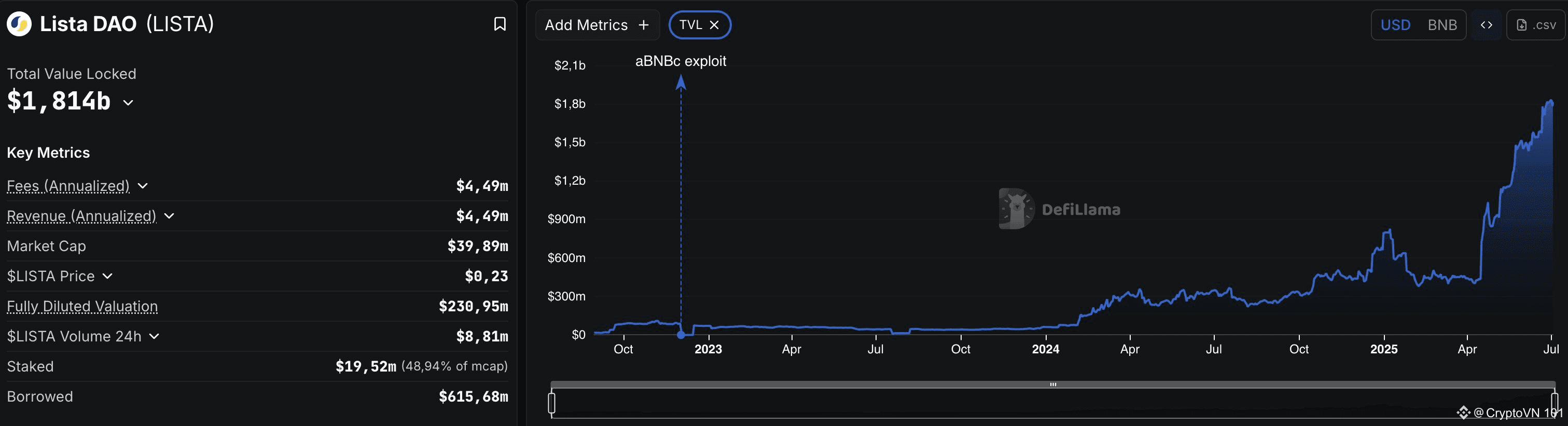Switch chart denomination to BNB
The height and width of the screenshot is (426, 1568).
point(1442,25)
